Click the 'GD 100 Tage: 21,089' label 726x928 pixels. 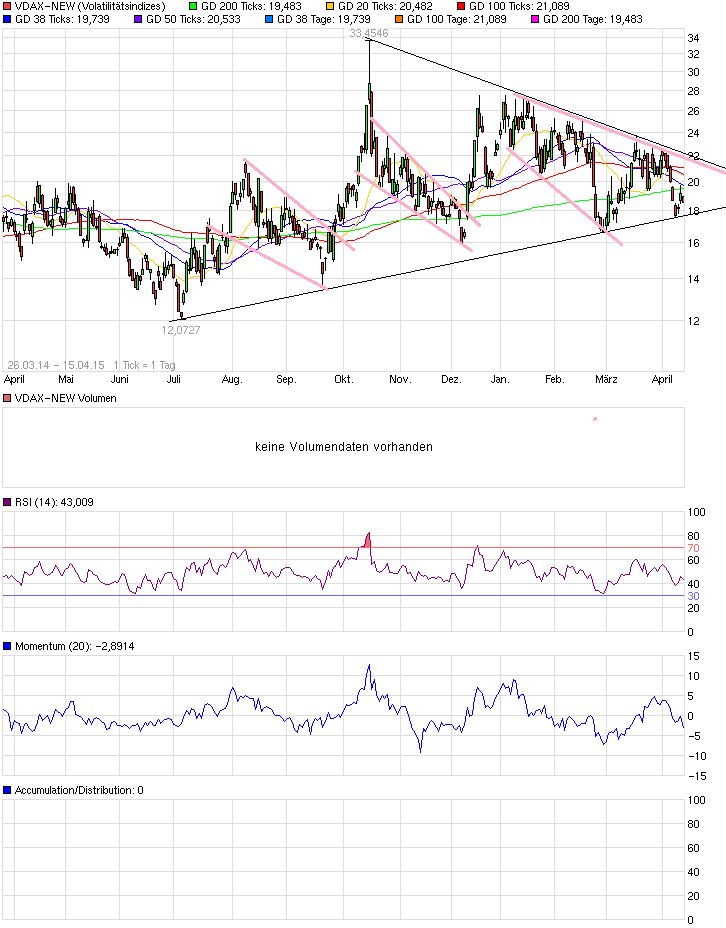point(457,20)
